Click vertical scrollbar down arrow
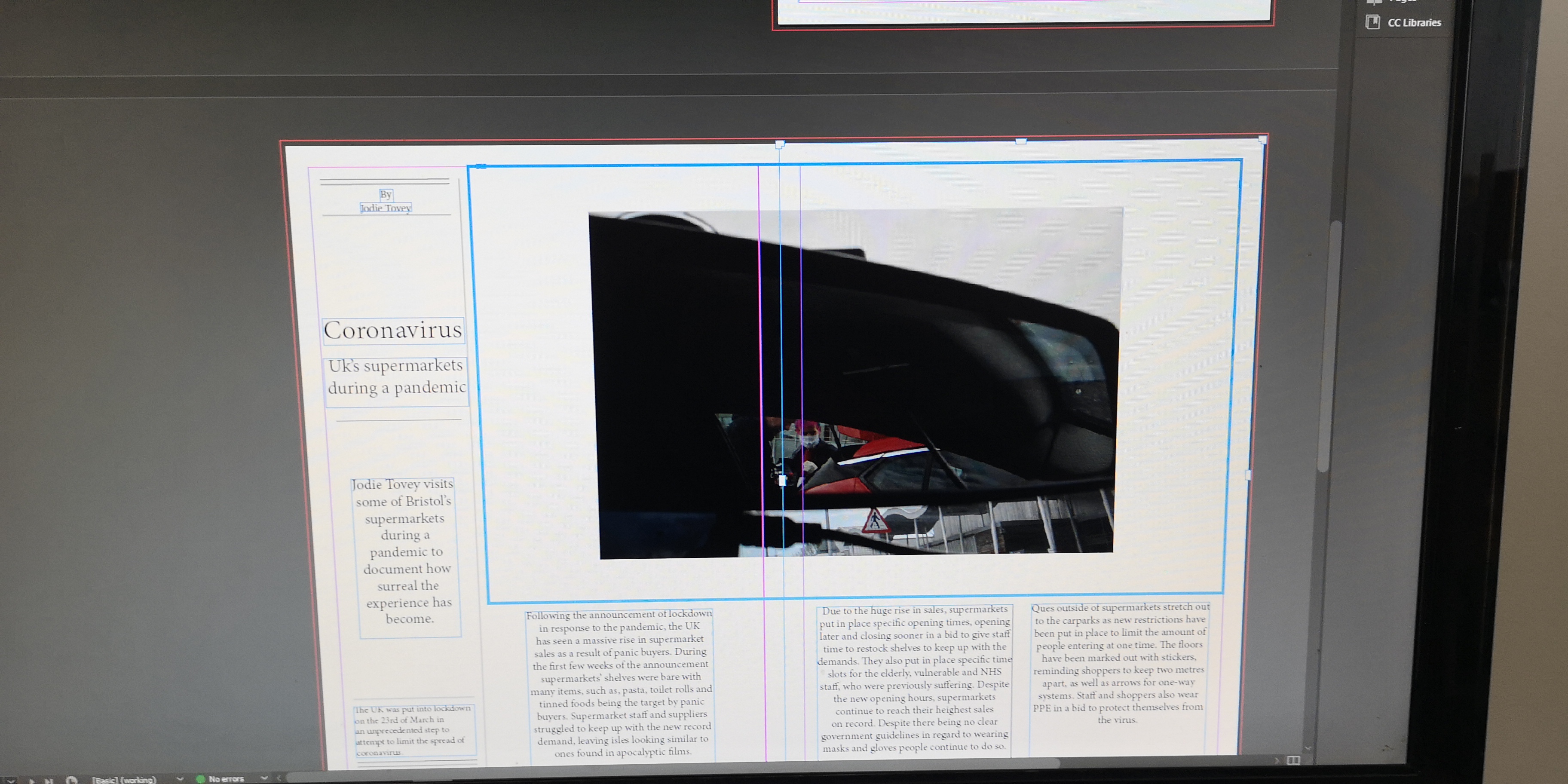The height and width of the screenshot is (784, 1568). coord(1308,747)
